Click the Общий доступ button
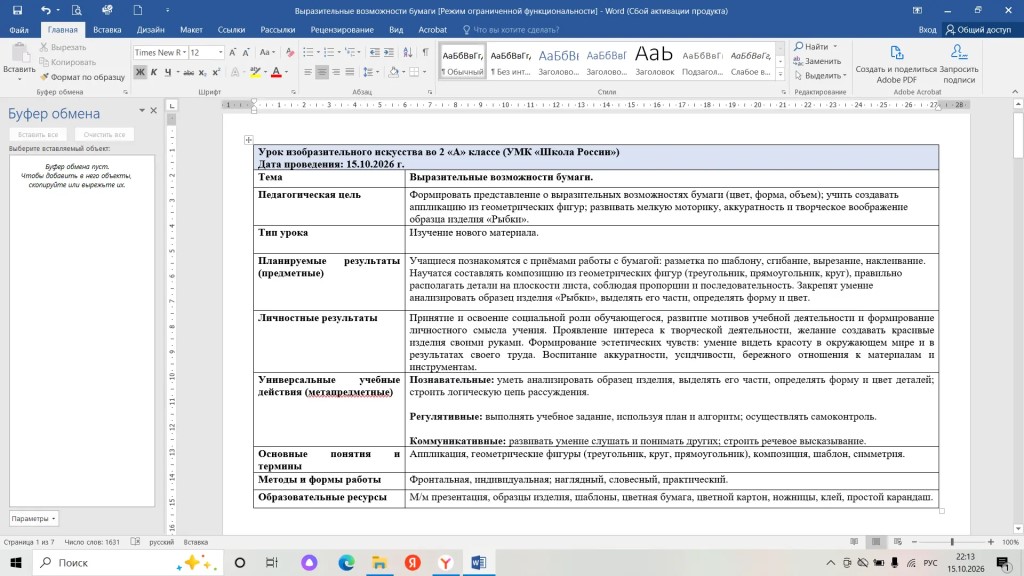The image size is (1024, 576). tap(978, 29)
